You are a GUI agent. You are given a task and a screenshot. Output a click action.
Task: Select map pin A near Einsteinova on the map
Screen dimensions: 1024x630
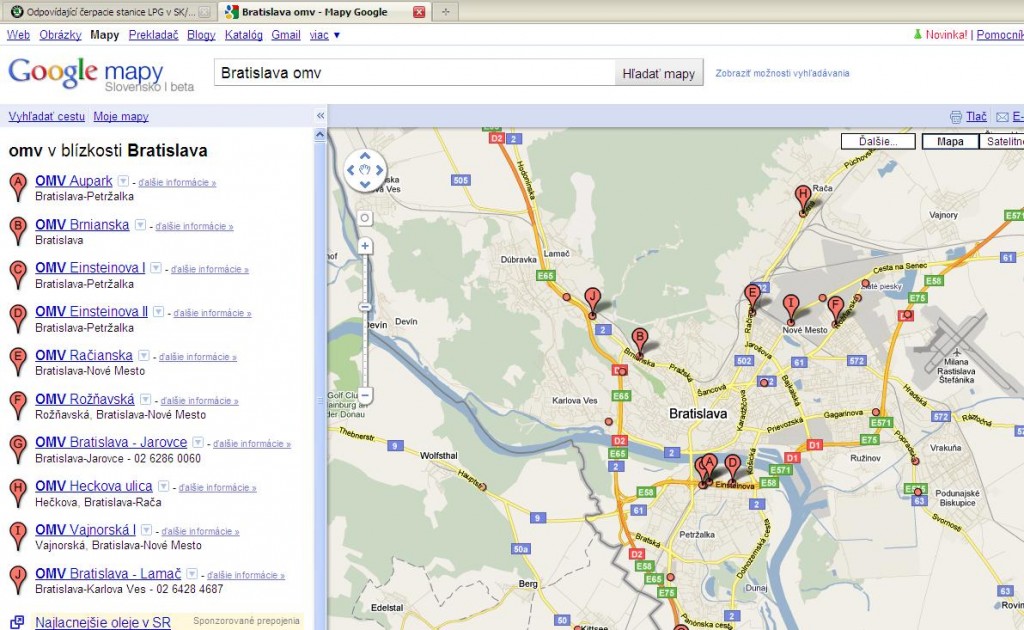[x=709, y=467]
